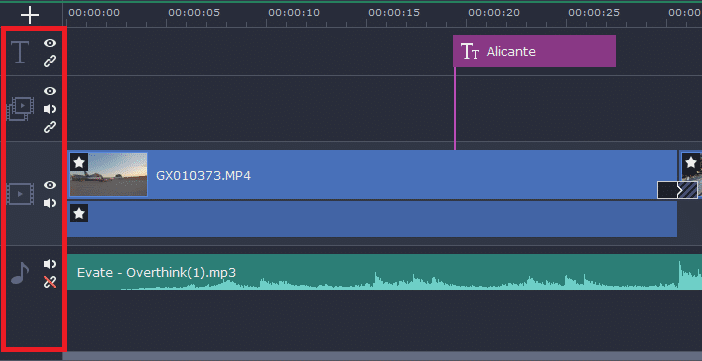Click the GX010373.MP4 clip thumbnail

(x=108, y=175)
